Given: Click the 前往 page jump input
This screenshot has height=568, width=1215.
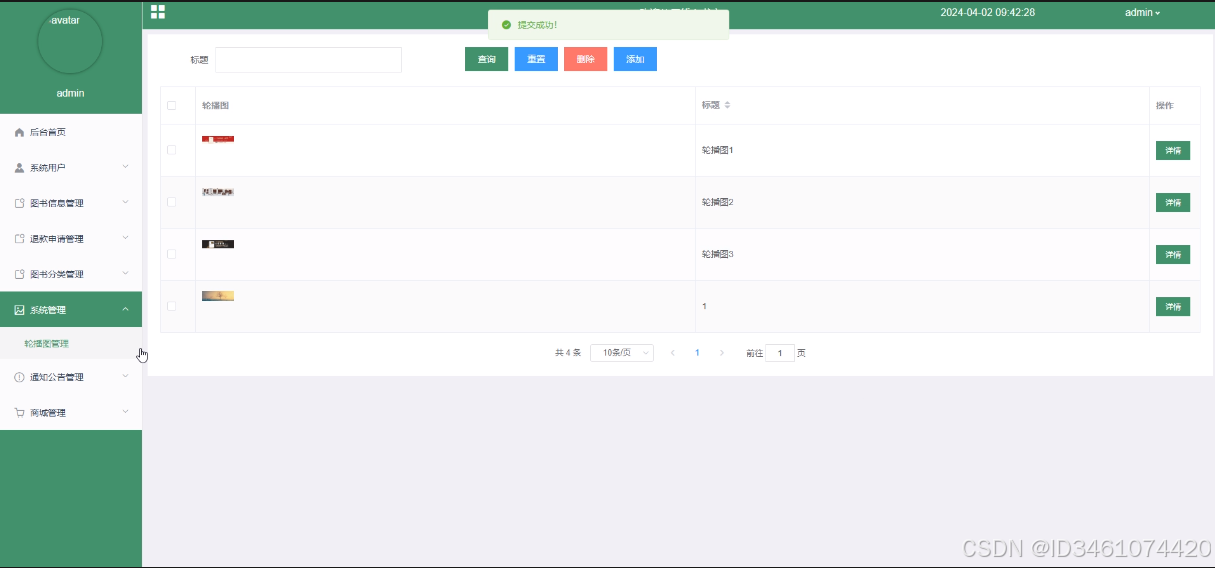Looking at the screenshot, I should click(780, 353).
